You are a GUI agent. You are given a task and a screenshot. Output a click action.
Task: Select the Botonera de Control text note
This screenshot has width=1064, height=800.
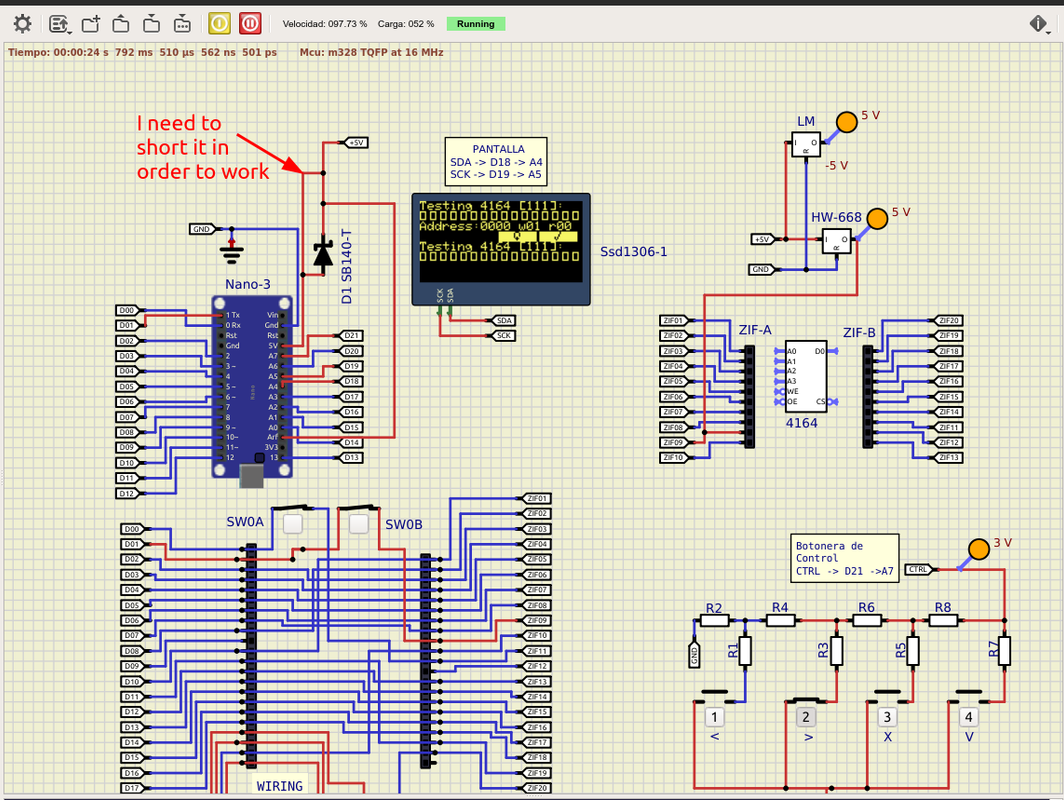pyautogui.click(x=845, y=558)
